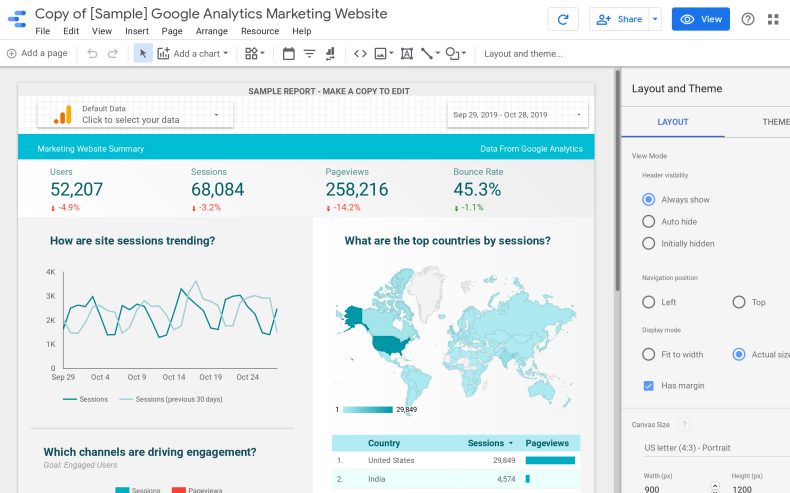Select the Line drawing tool
Viewport: 790px width, 493px height.
point(427,53)
